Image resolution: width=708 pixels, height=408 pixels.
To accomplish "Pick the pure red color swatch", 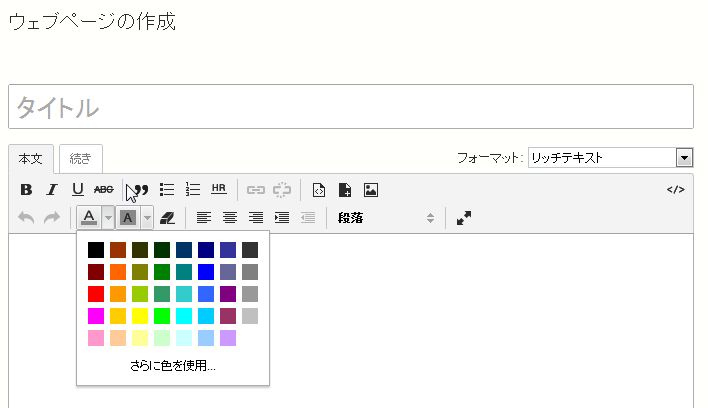I will pos(96,294).
